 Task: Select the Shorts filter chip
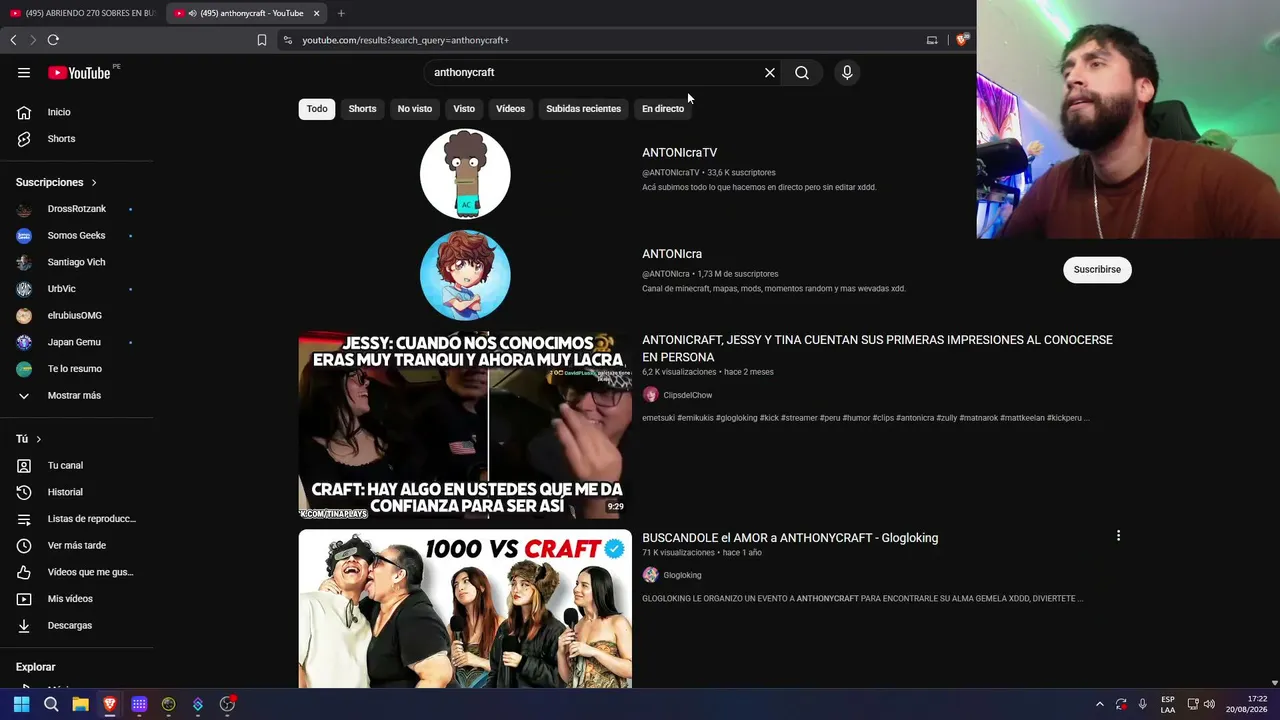[x=362, y=109]
